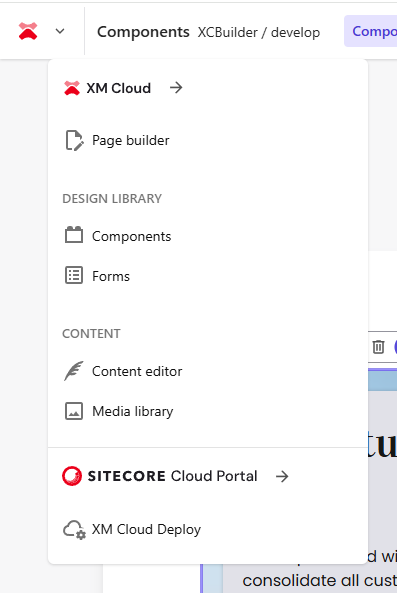397x593 pixels.
Task: Click the Sitecore logo in header
Action: click(x=28, y=31)
